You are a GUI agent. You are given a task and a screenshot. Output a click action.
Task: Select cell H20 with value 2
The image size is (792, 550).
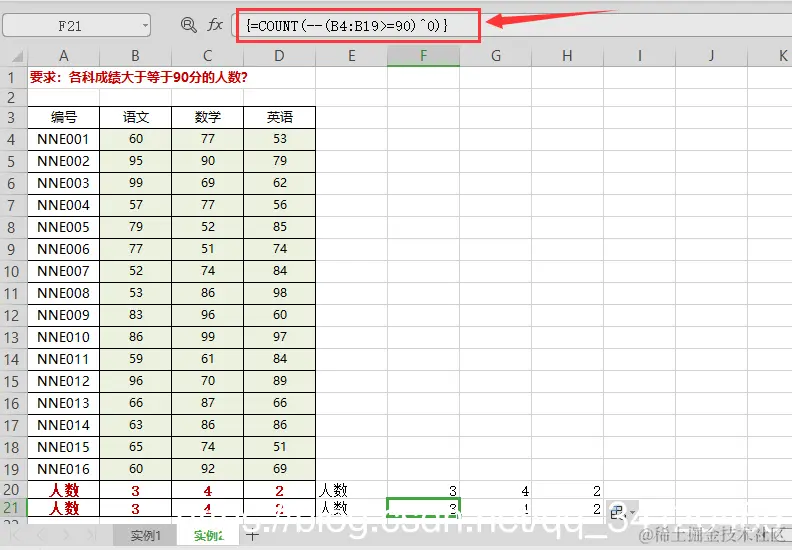pyautogui.click(x=567, y=490)
